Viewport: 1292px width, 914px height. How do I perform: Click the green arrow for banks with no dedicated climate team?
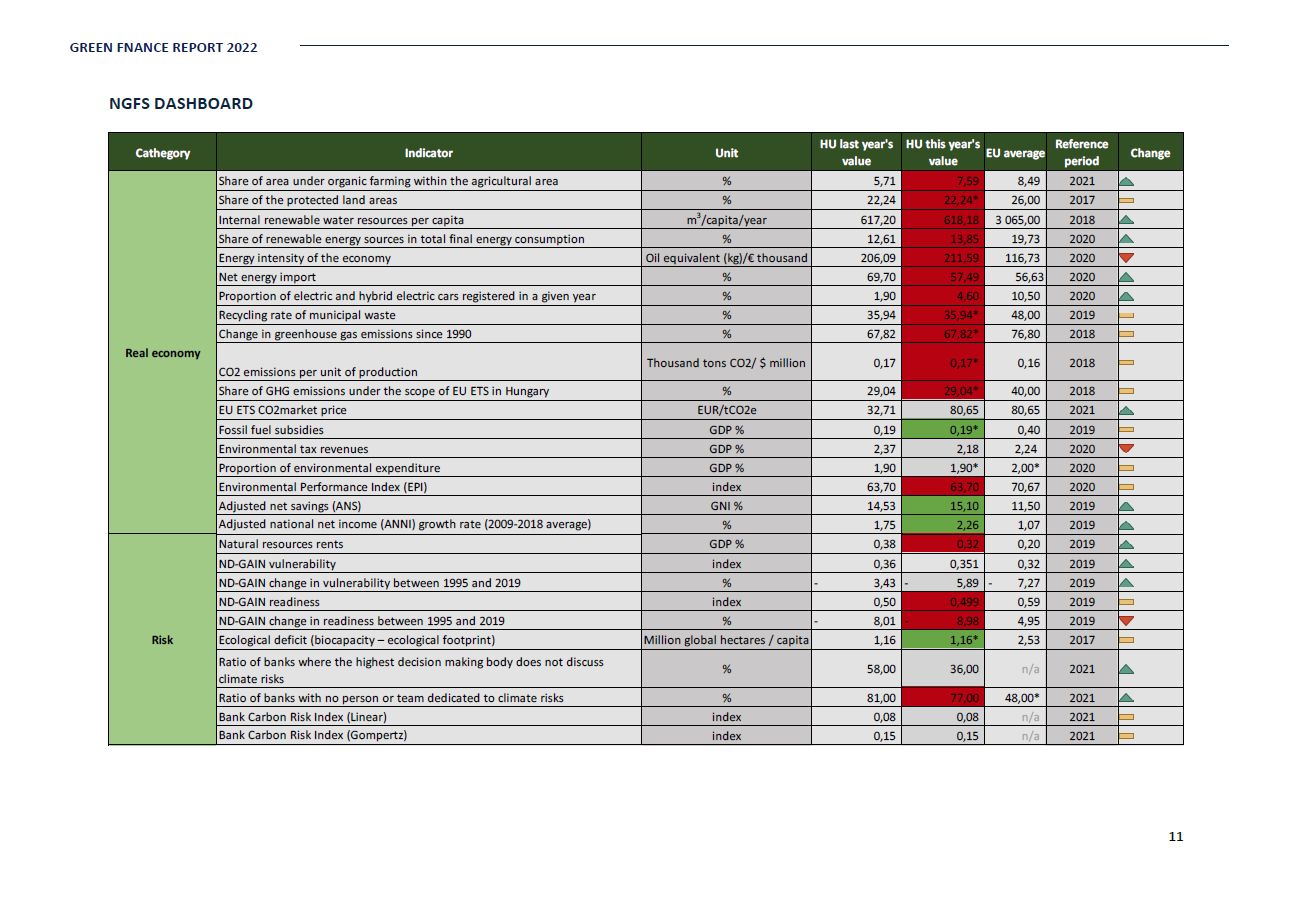pyautogui.click(x=1126, y=697)
